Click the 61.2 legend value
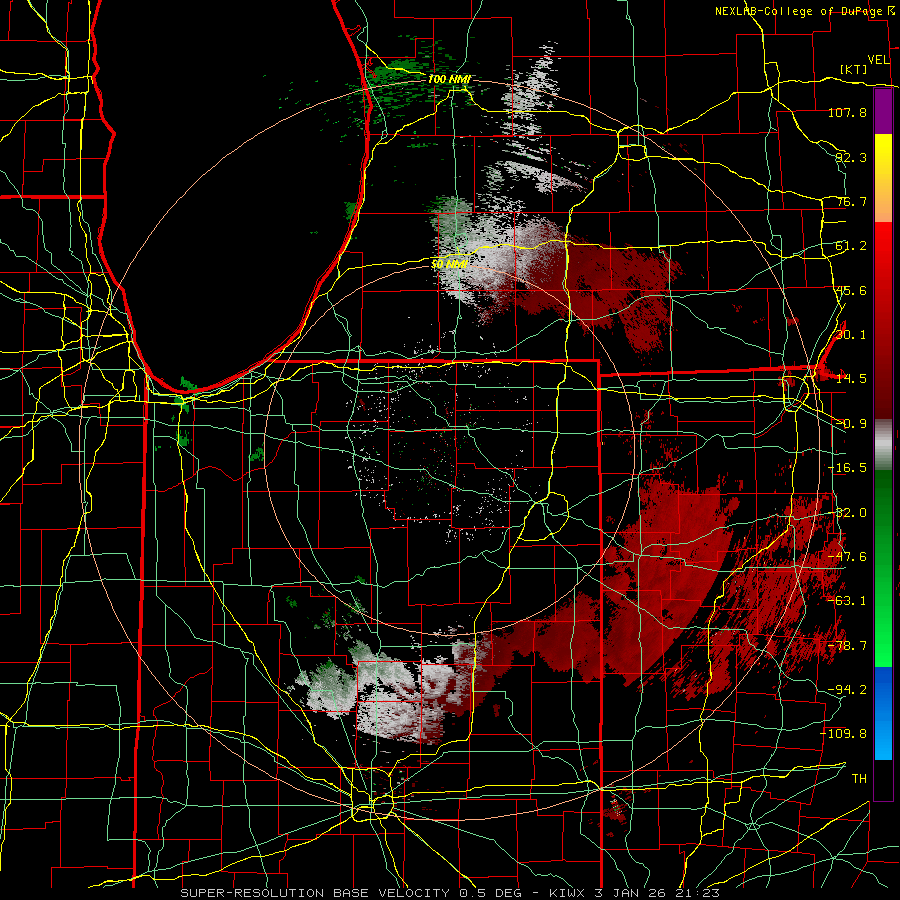This screenshot has width=900, height=900. 851,246
